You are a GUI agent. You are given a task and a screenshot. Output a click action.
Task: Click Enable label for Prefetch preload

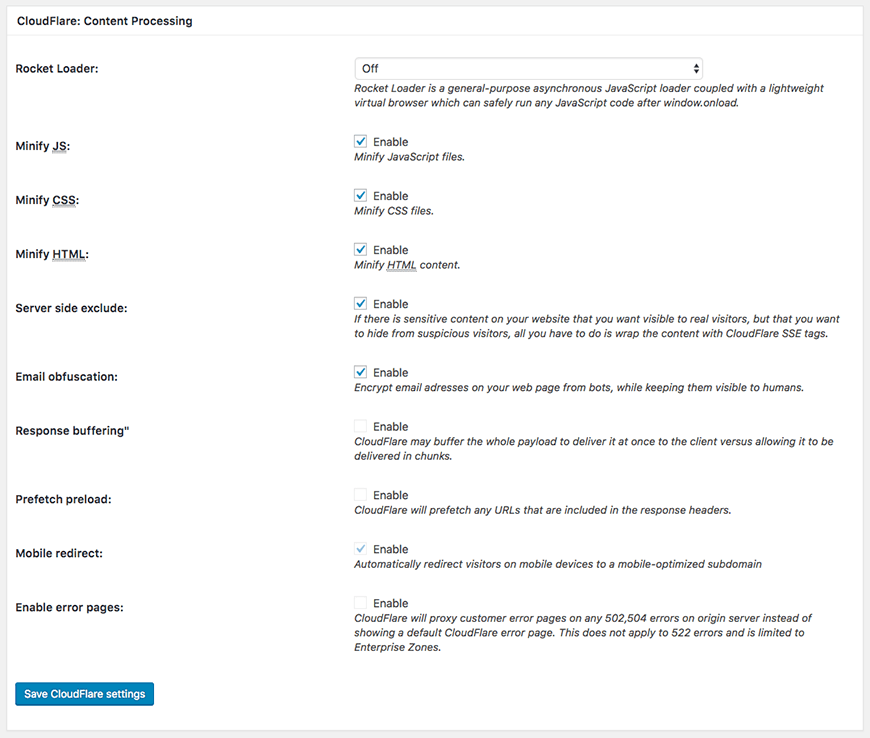pos(391,495)
